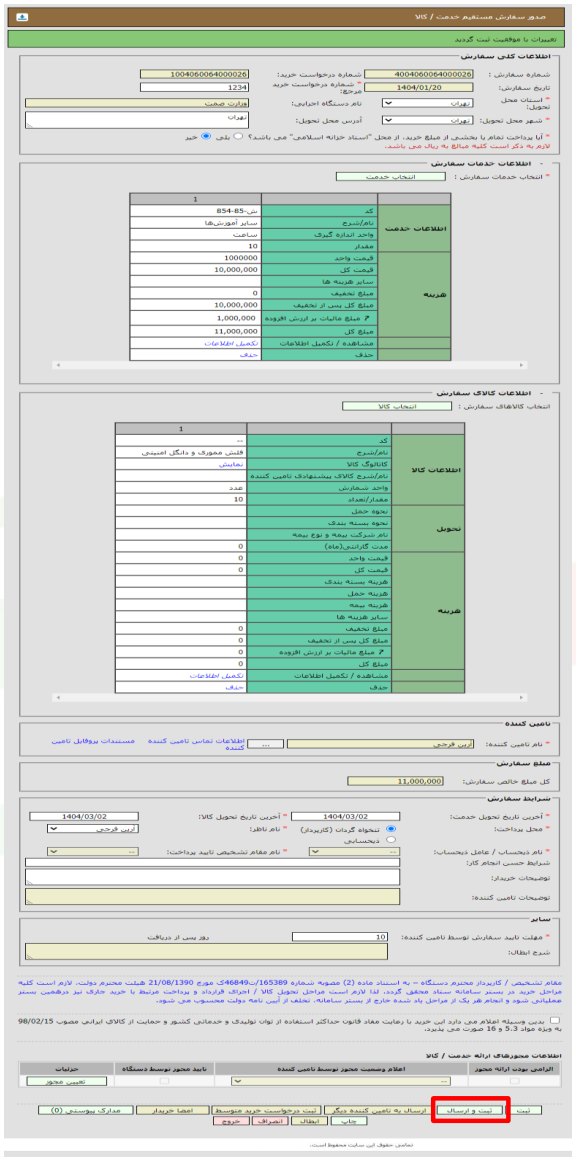This screenshot has height=1161, width=576.
Task: Toggle تایید مجوز توسط دستگاه checkbox
Action: pyautogui.click(x=163, y=1081)
